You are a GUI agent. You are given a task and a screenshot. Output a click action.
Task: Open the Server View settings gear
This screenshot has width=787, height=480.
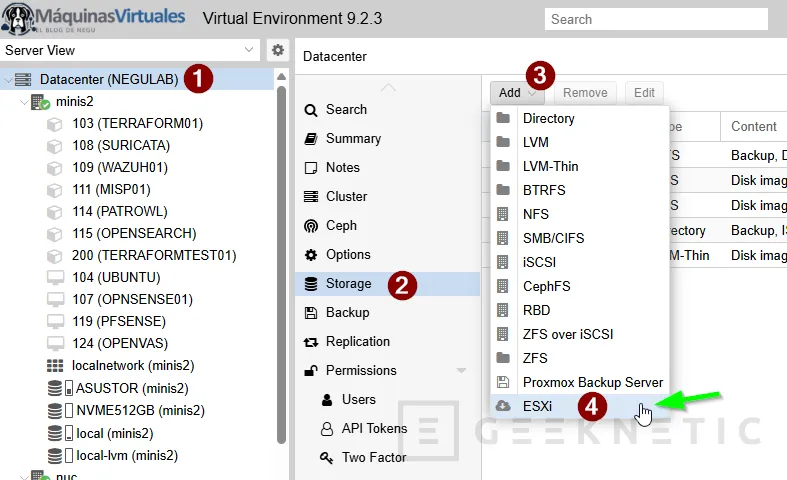click(278, 50)
